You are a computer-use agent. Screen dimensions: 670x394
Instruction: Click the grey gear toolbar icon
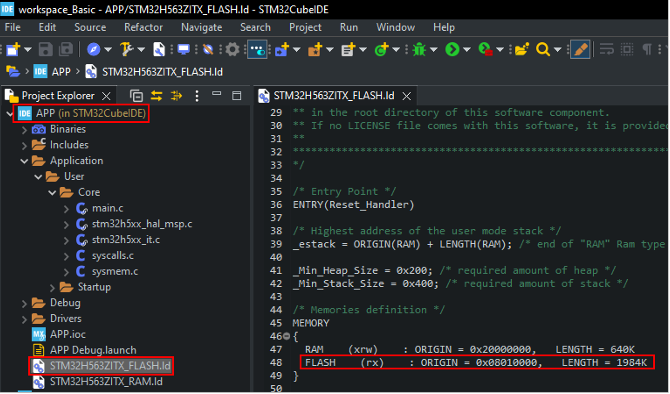click(232, 50)
